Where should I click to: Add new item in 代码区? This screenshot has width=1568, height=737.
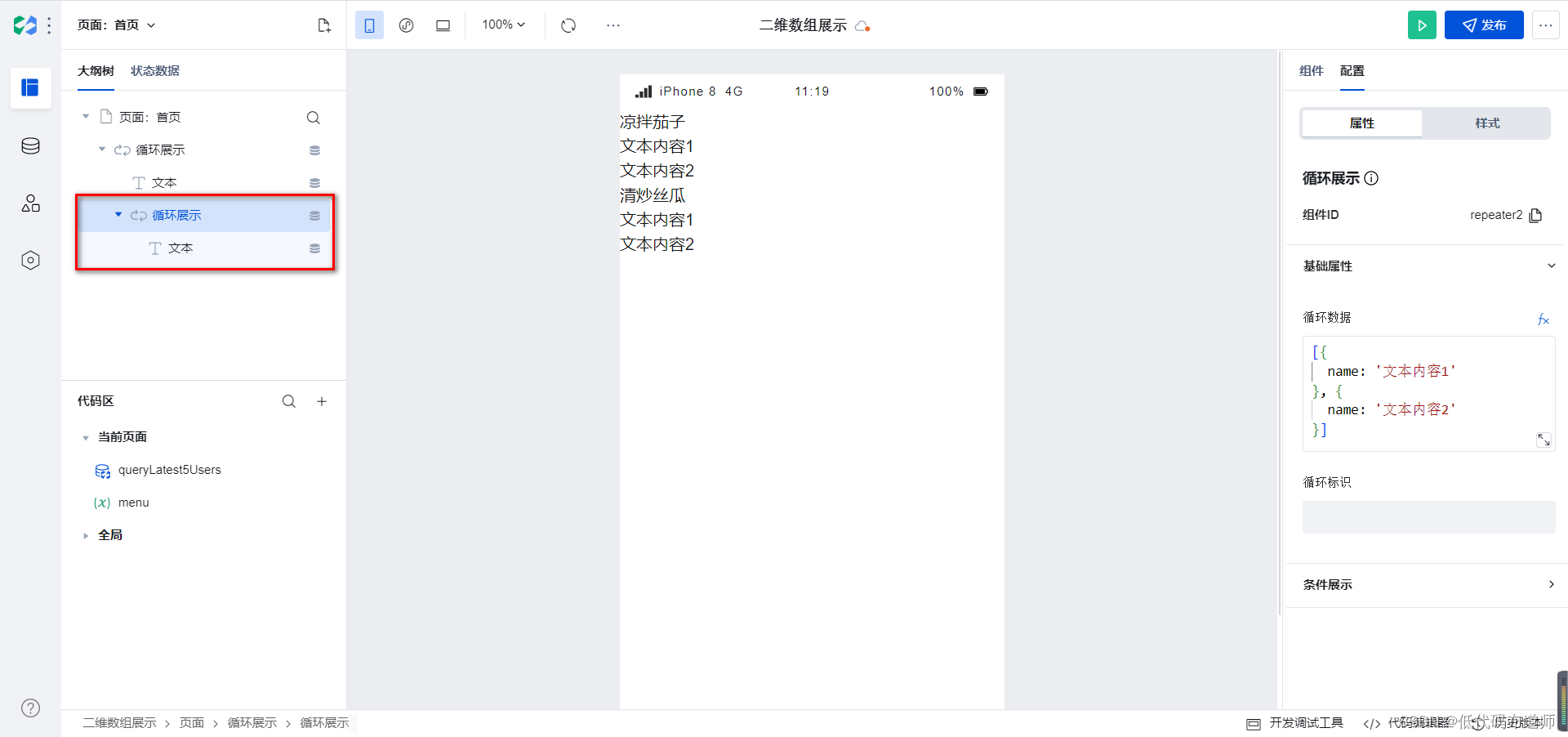(x=322, y=401)
